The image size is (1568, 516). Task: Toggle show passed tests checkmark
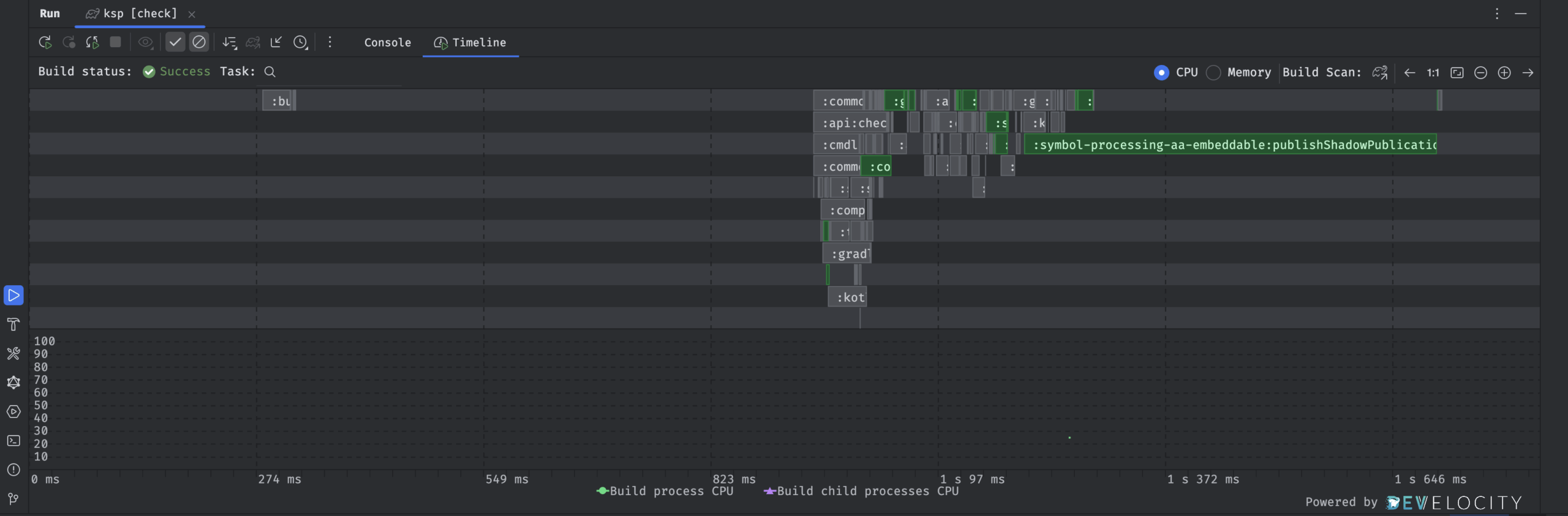(x=175, y=42)
